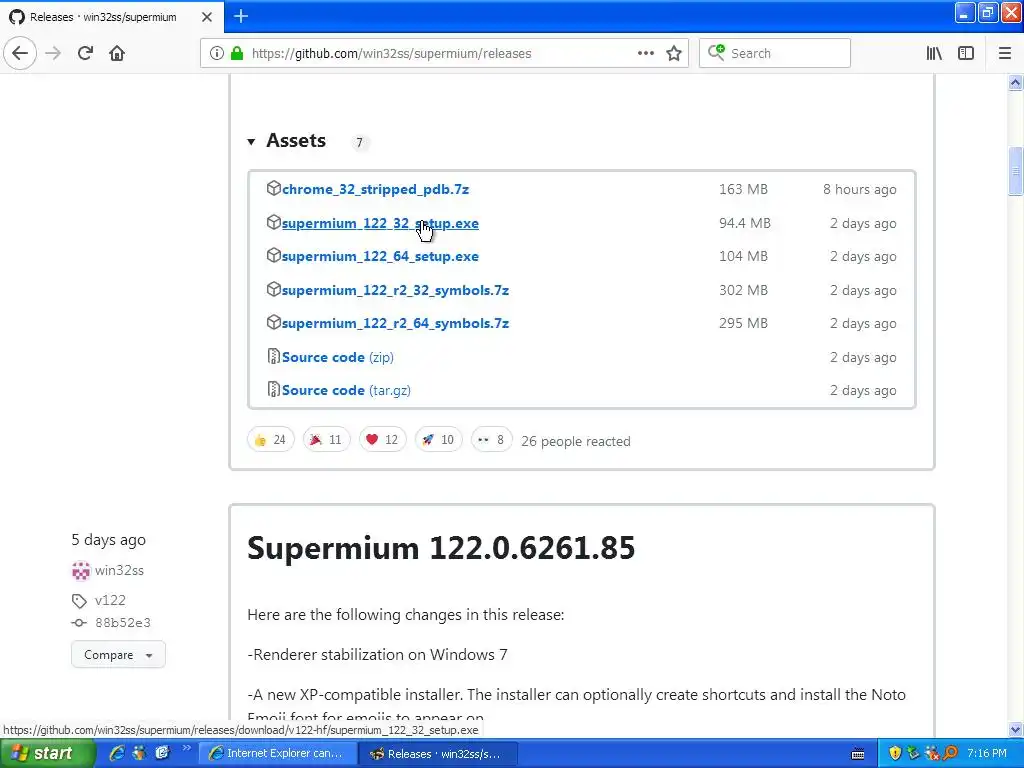The height and width of the screenshot is (768, 1024).
Task: Click file icon beside Source code (tar.gz)
Action: pos(274,390)
